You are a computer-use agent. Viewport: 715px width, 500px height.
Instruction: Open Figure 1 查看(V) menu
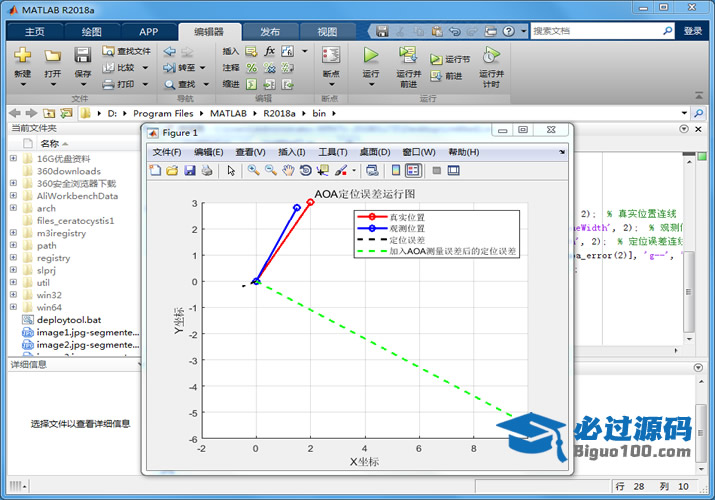[x=250, y=152]
